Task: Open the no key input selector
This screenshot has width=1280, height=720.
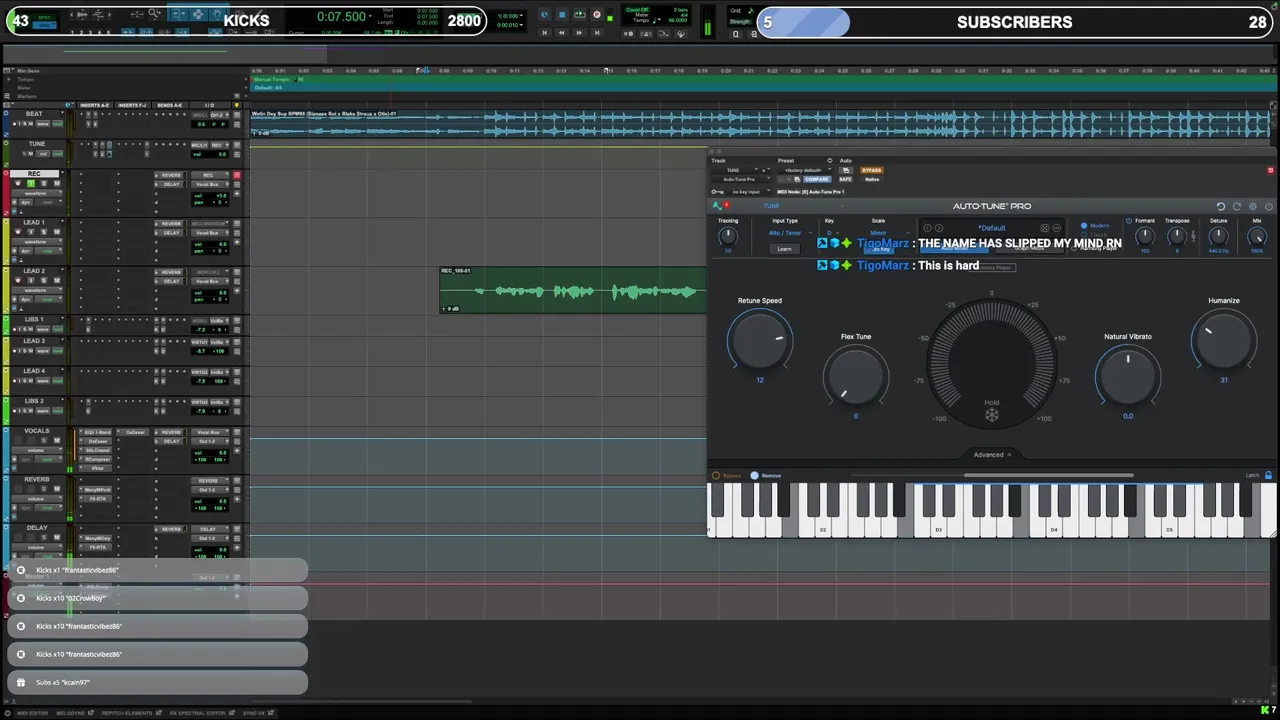Action: coord(749,192)
